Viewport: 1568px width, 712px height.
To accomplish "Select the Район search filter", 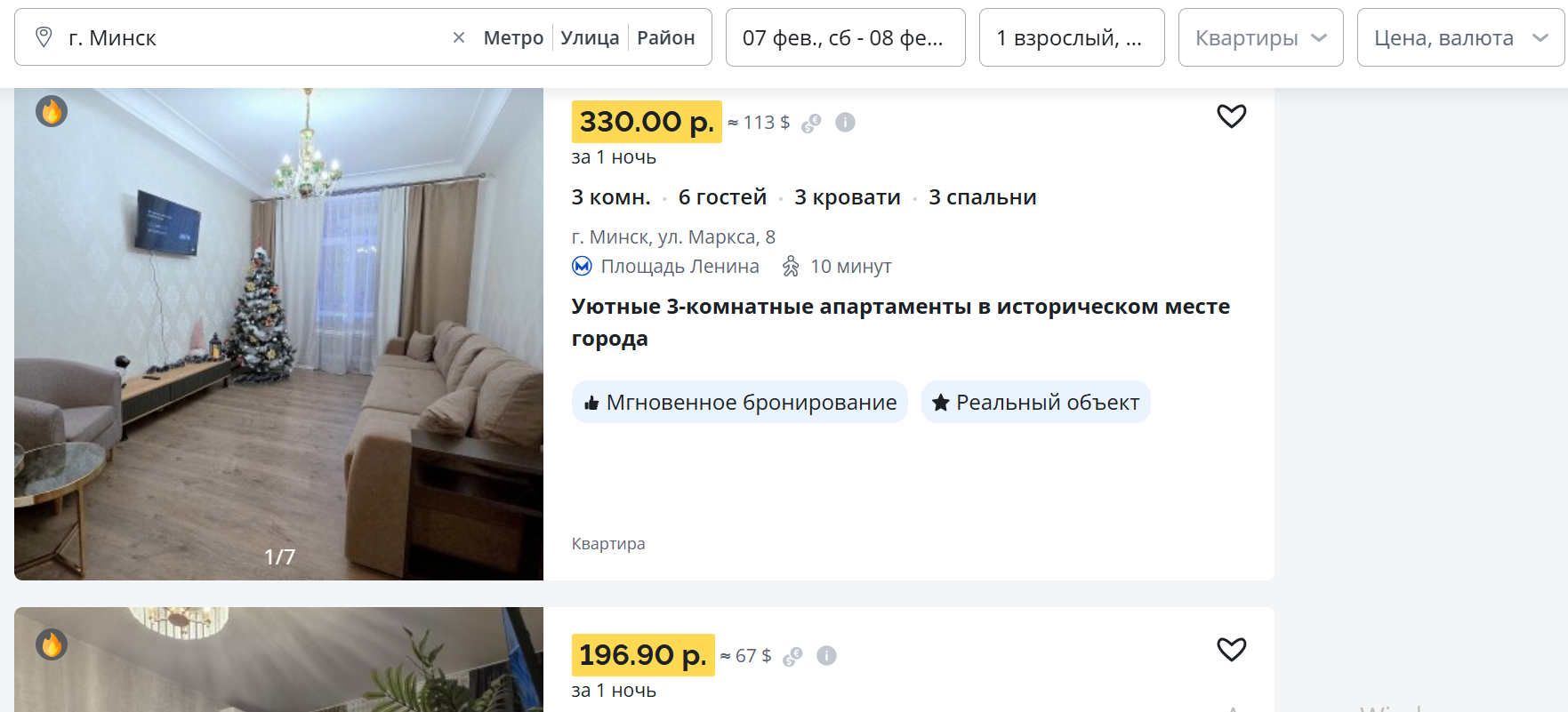I will (666, 37).
